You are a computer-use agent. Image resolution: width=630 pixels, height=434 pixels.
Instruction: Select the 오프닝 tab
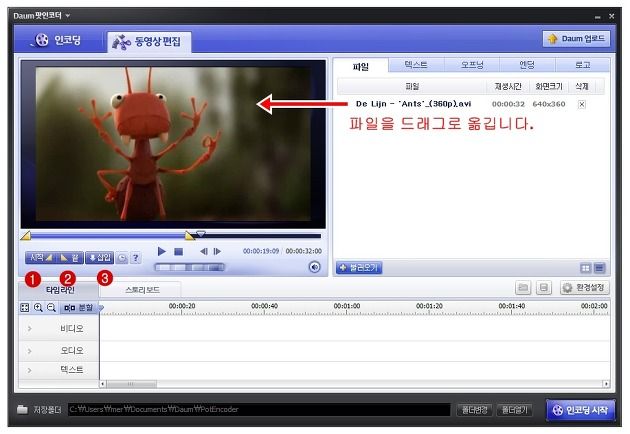472,65
